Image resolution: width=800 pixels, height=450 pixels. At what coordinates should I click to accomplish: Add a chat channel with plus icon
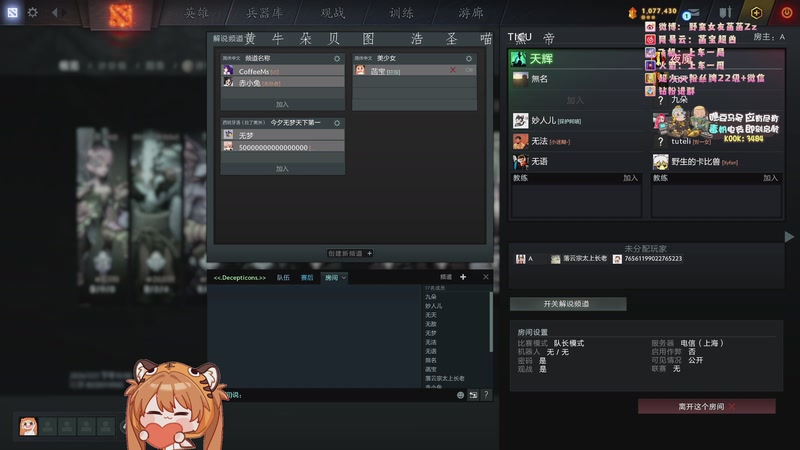click(x=463, y=277)
